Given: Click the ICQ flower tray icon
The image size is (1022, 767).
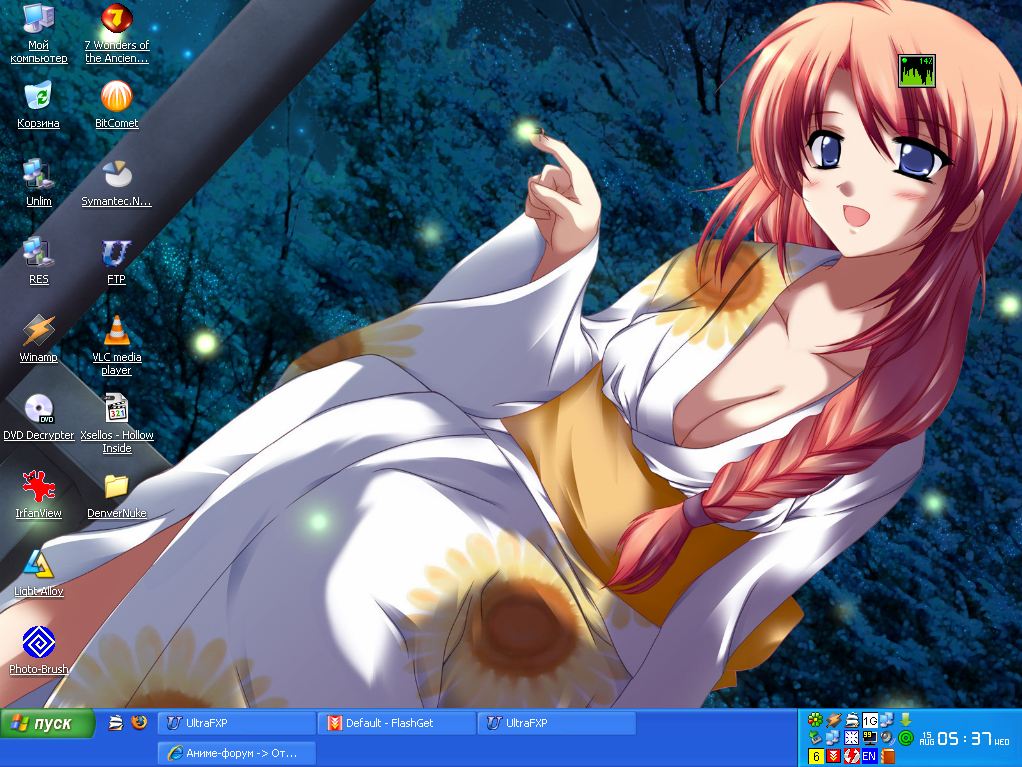Looking at the screenshot, I should tap(815, 720).
